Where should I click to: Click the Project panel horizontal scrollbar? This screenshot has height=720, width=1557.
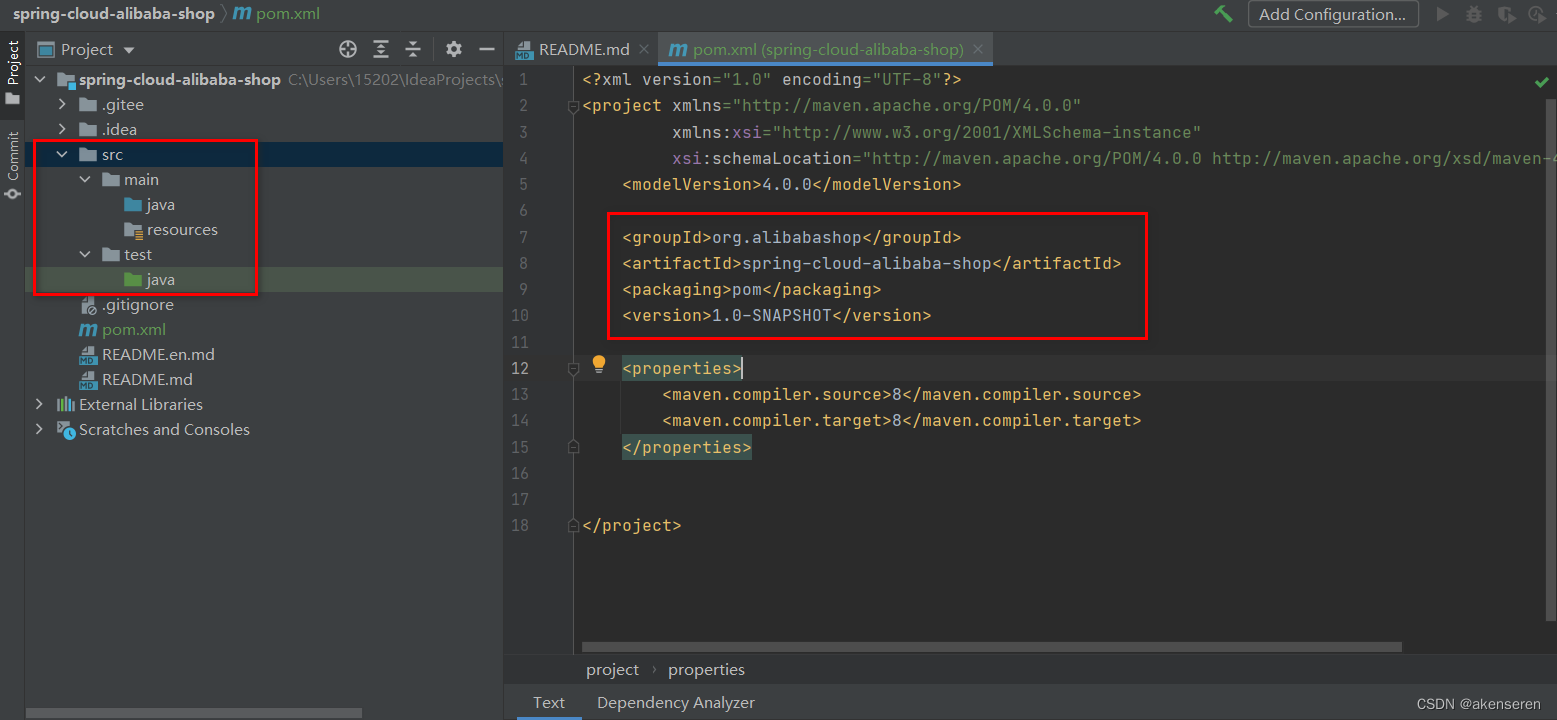(x=194, y=713)
